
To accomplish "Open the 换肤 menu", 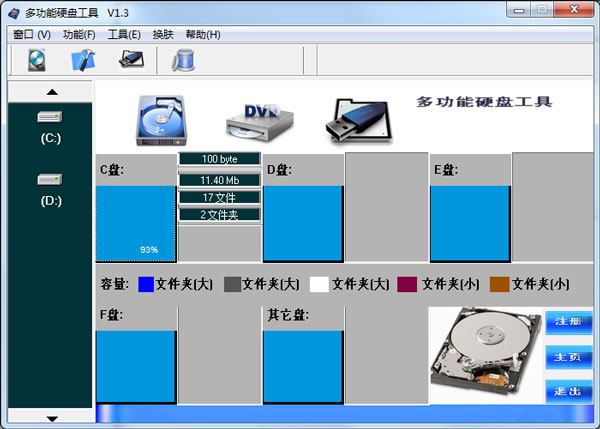I will pos(163,35).
